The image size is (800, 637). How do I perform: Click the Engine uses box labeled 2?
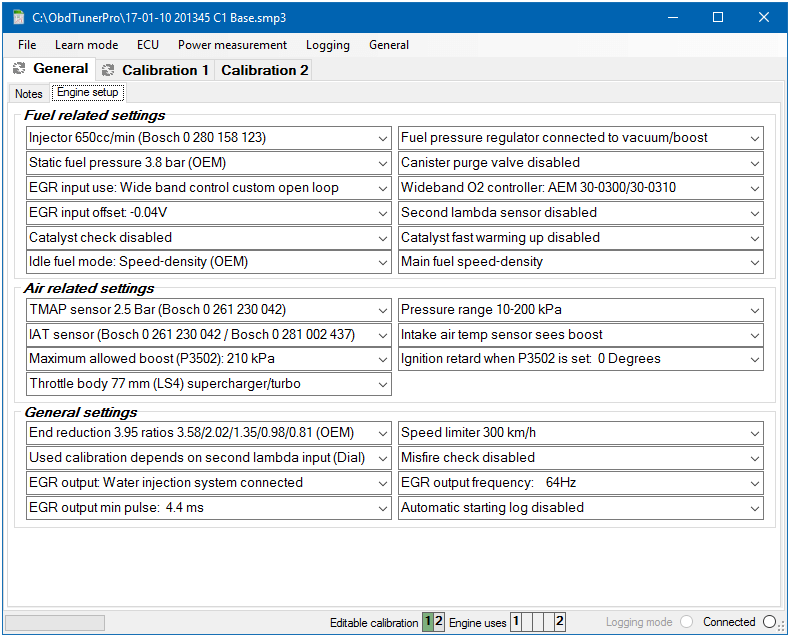coord(560,622)
